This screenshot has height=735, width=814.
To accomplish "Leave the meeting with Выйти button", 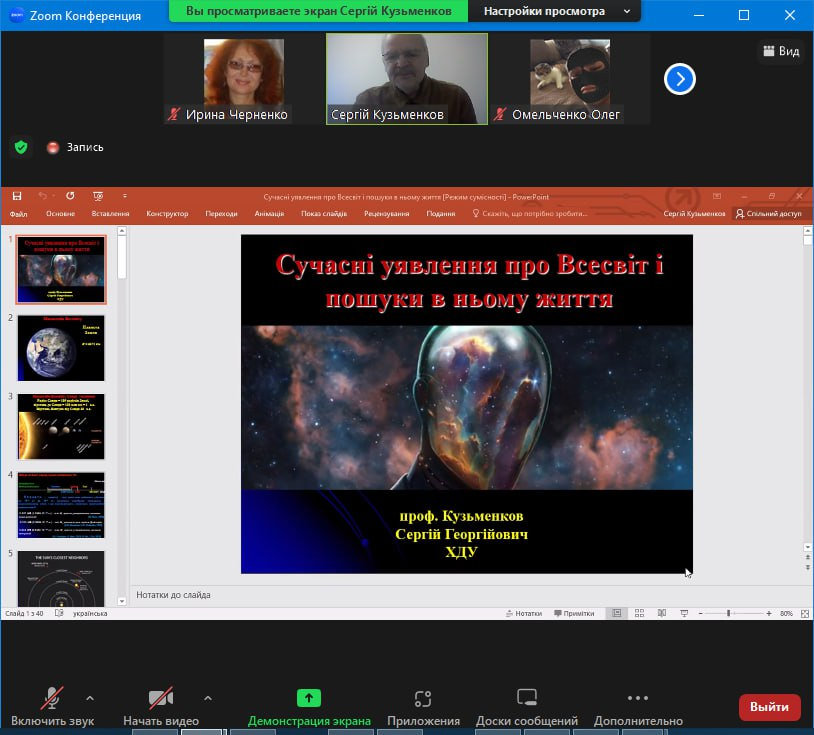I will pyautogui.click(x=769, y=707).
